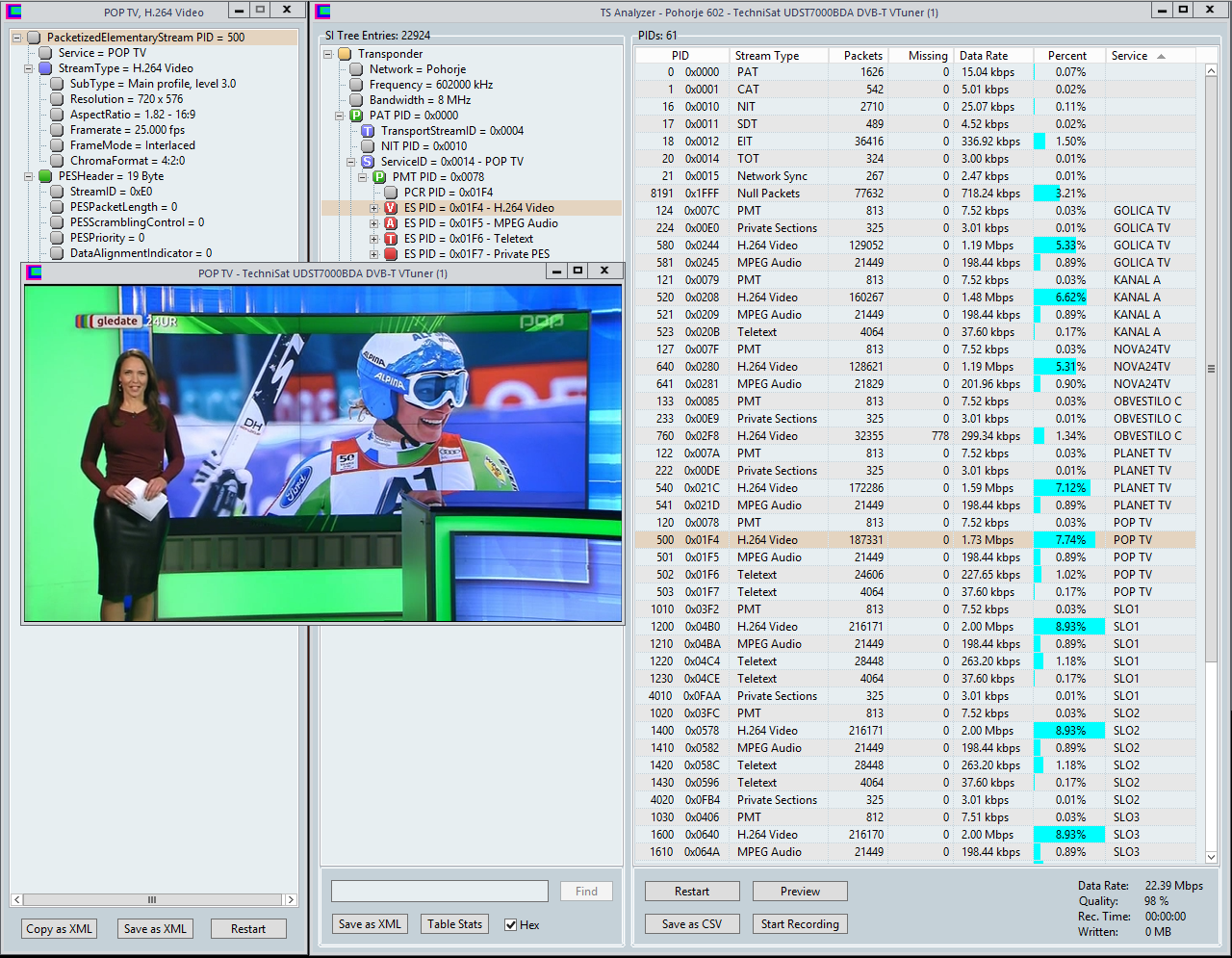Sort PID table by Stream Type column header
Image resolution: width=1232 pixels, height=958 pixels.
(x=778, y=56)
